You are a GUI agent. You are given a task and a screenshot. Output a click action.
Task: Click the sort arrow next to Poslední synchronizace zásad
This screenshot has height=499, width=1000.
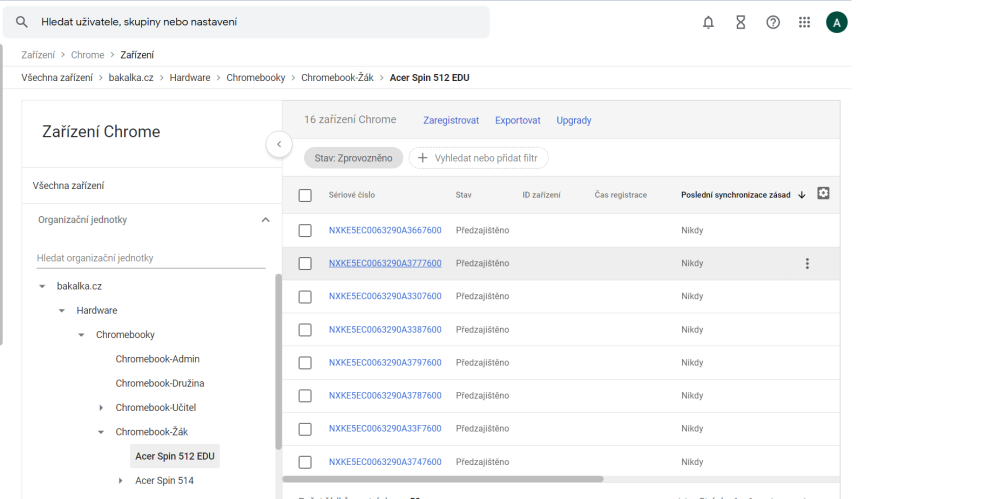[802, 195]
